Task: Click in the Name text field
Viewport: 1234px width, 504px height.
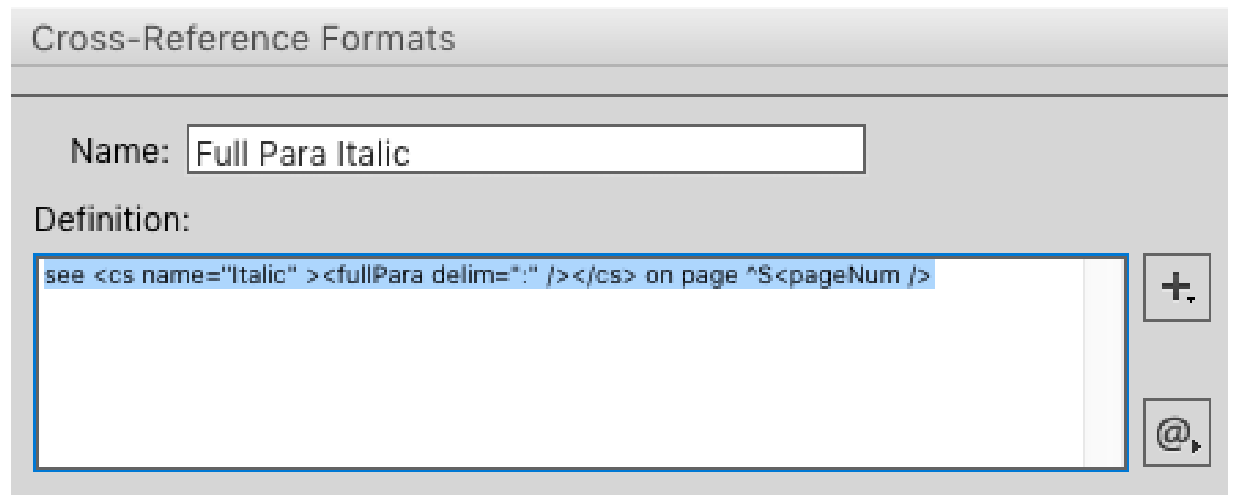Action: coord(526,151)
